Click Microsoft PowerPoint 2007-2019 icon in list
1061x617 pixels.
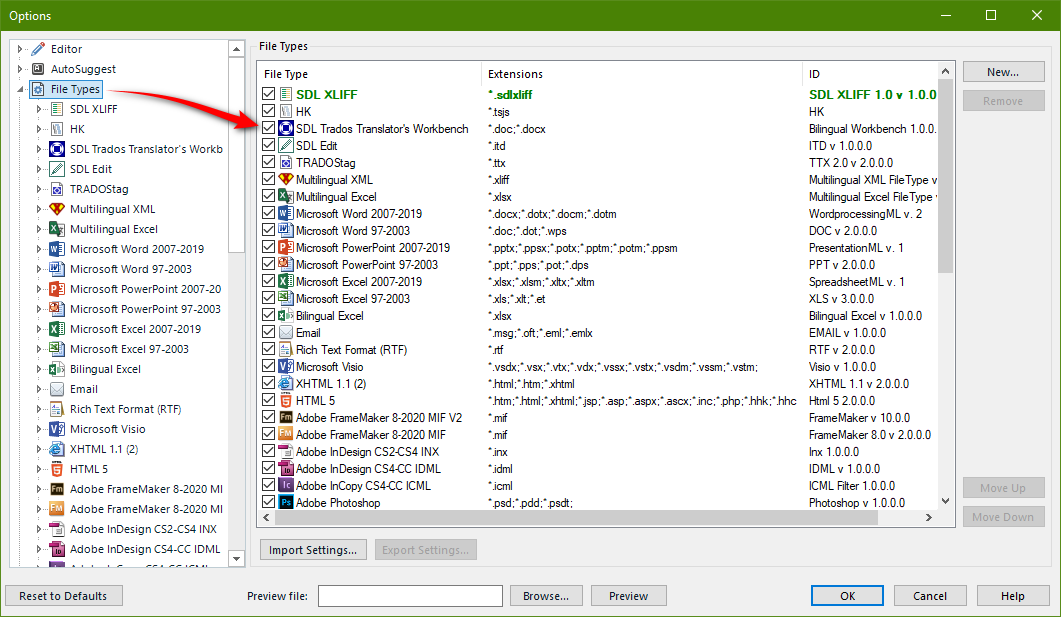click(x=286, y=247)
